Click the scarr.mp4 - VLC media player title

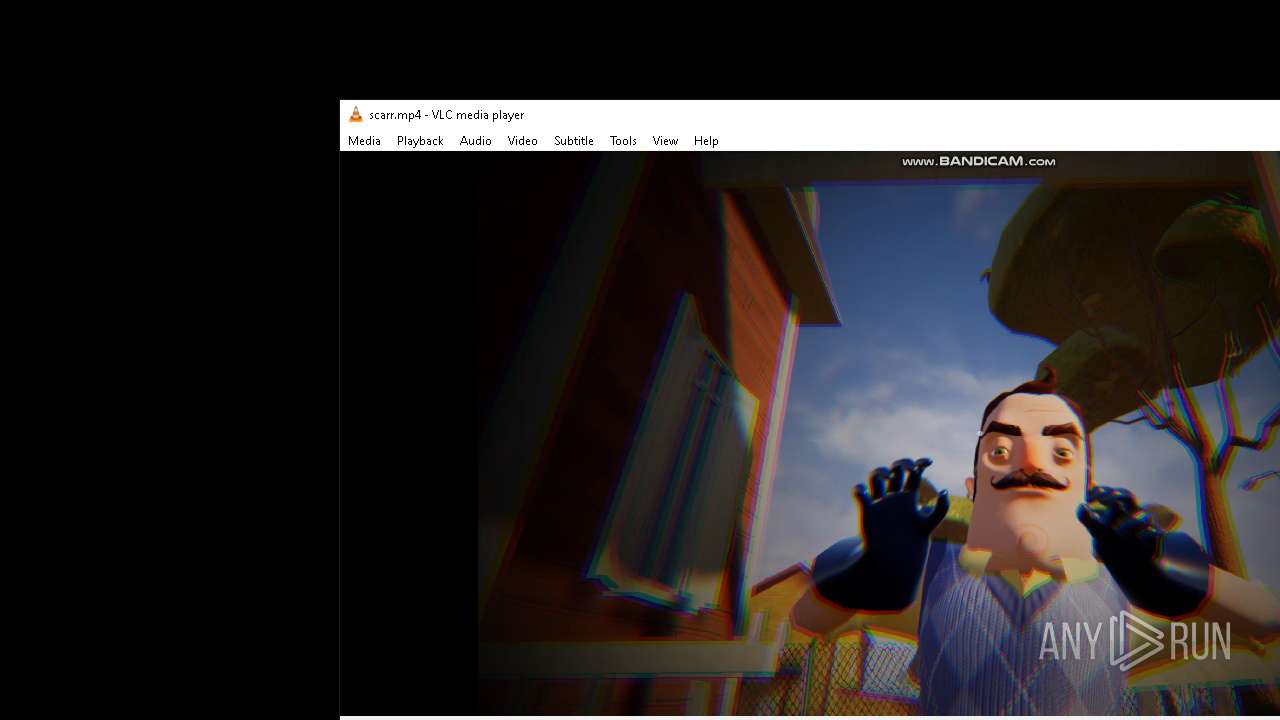coord(446,115)
